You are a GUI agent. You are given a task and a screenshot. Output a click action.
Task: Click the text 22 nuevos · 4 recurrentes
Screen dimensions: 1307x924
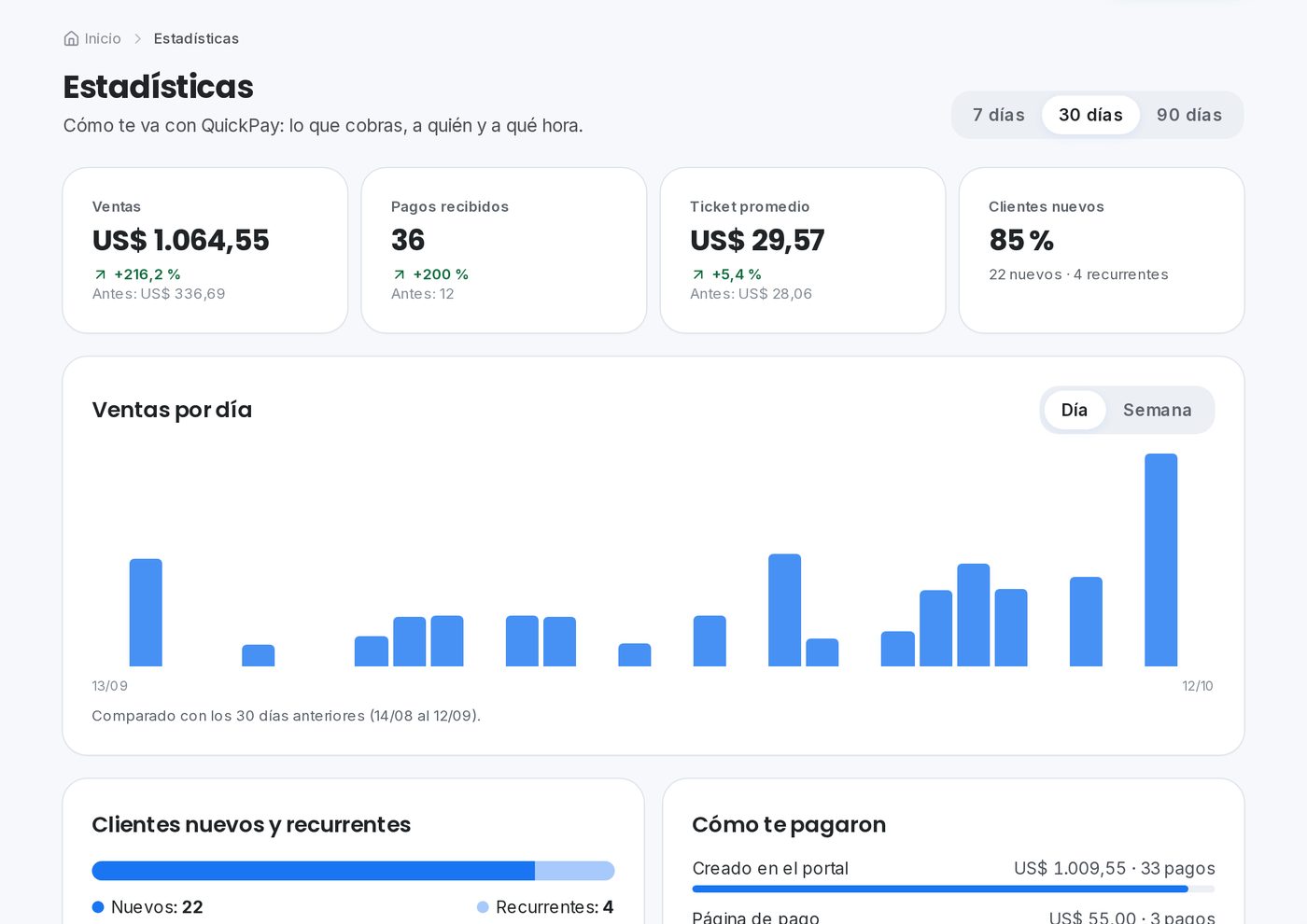tap(1078, 274)
